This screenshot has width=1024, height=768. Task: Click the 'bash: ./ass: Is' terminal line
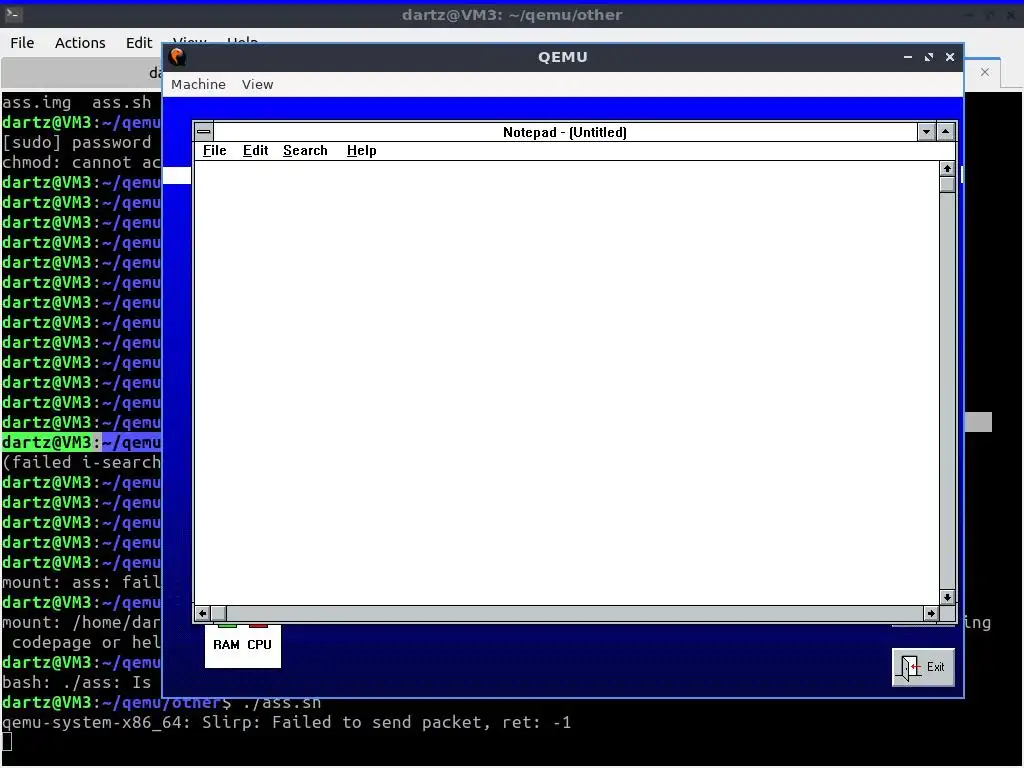coord(76,682)
